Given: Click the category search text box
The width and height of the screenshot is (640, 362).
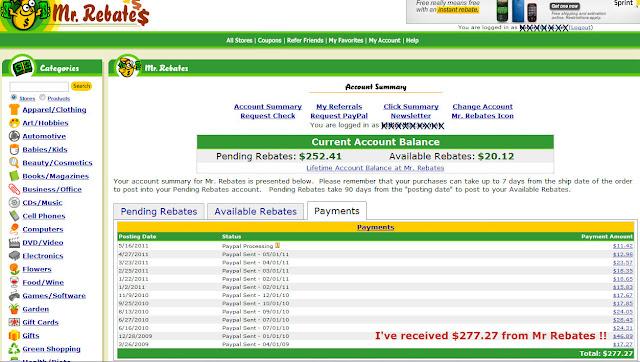Looking at the screenshot, I should [x=39, y=87].
